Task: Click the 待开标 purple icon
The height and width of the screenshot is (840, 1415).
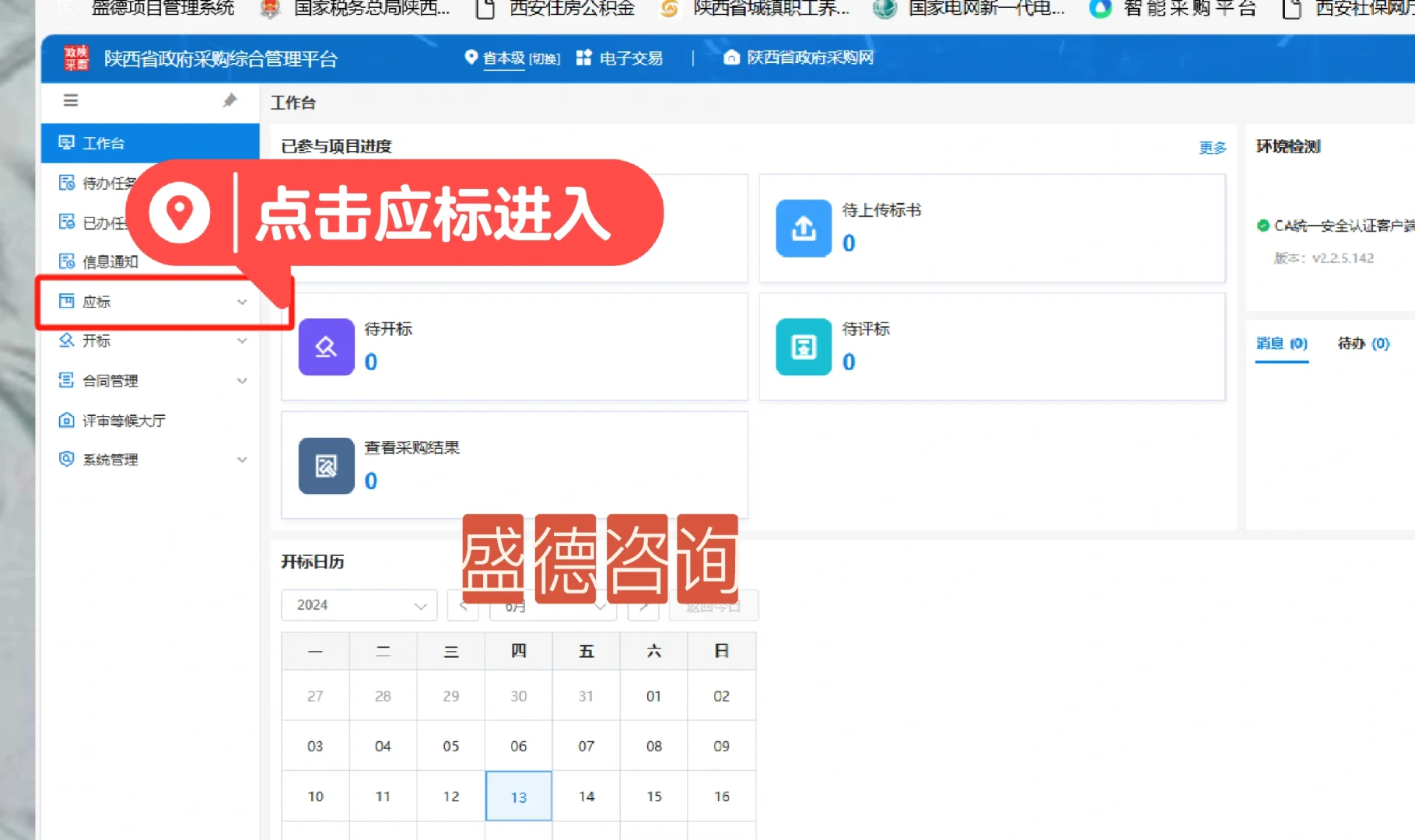Action: point(325,347)
